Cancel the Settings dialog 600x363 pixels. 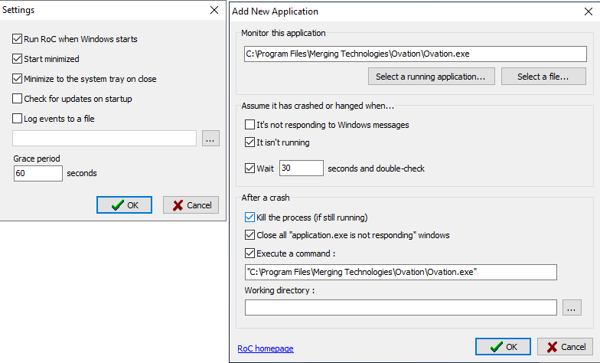tap(191, 205)
